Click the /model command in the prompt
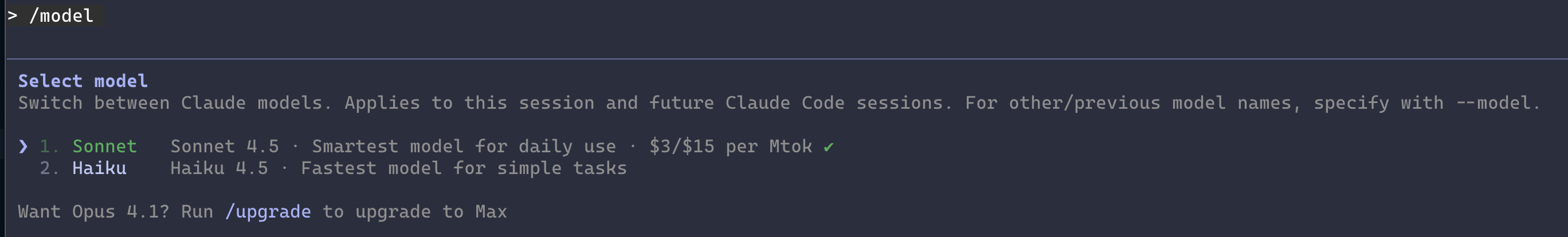 pyautogui.click(x=61, y=15)
